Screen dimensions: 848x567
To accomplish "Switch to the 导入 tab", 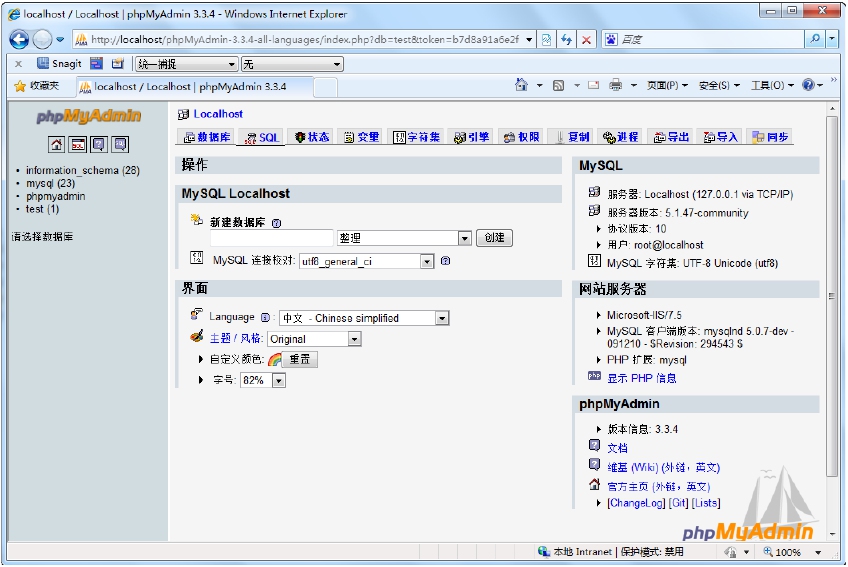I will pos(720,137).
